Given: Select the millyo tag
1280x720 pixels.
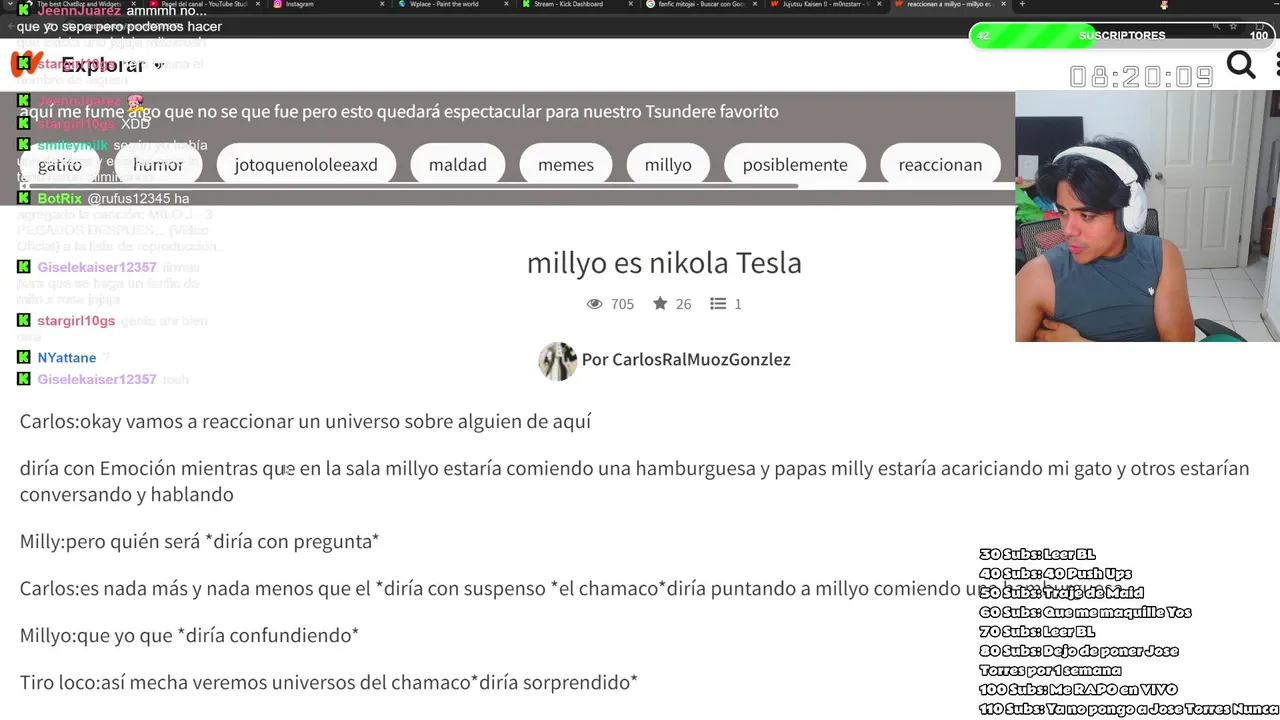Looking at the screenshot, I should click(668, 164).
